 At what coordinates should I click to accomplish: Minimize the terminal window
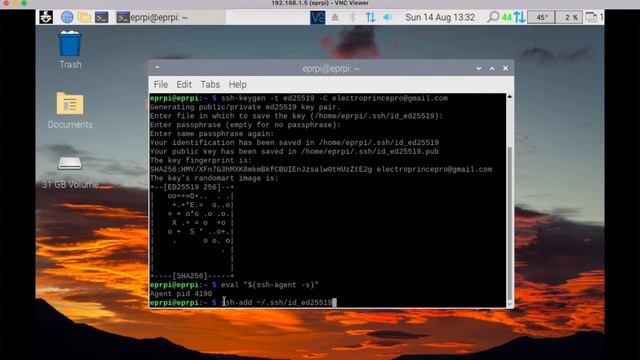[479, 69]
